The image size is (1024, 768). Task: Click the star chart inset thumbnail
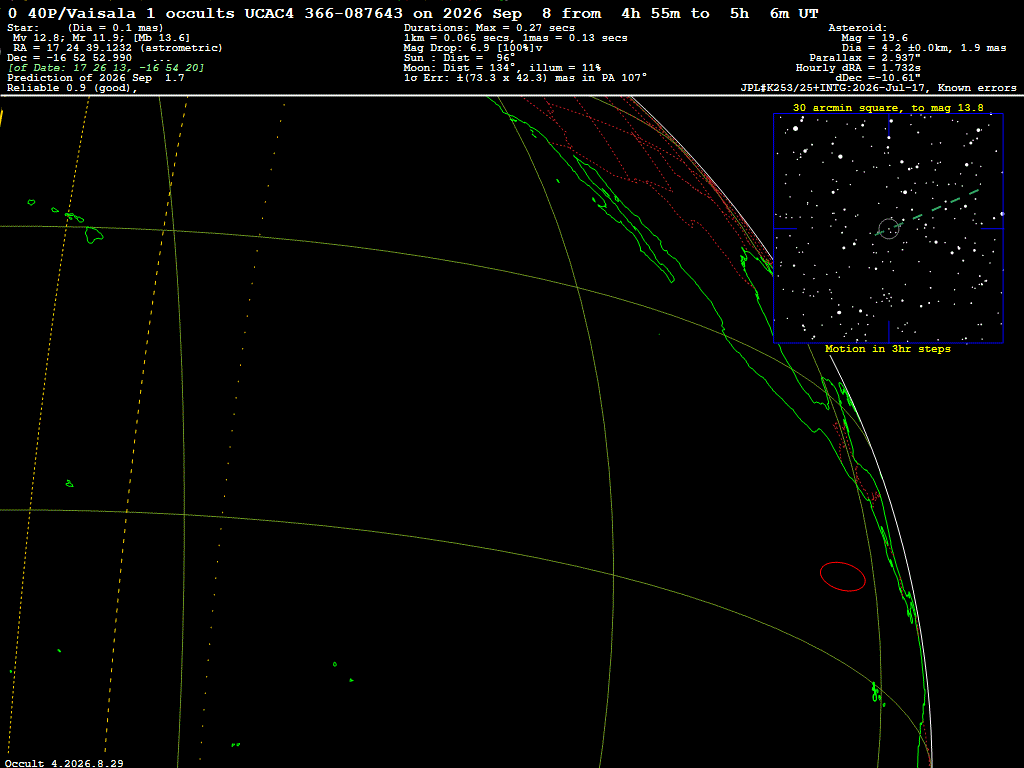888,228
